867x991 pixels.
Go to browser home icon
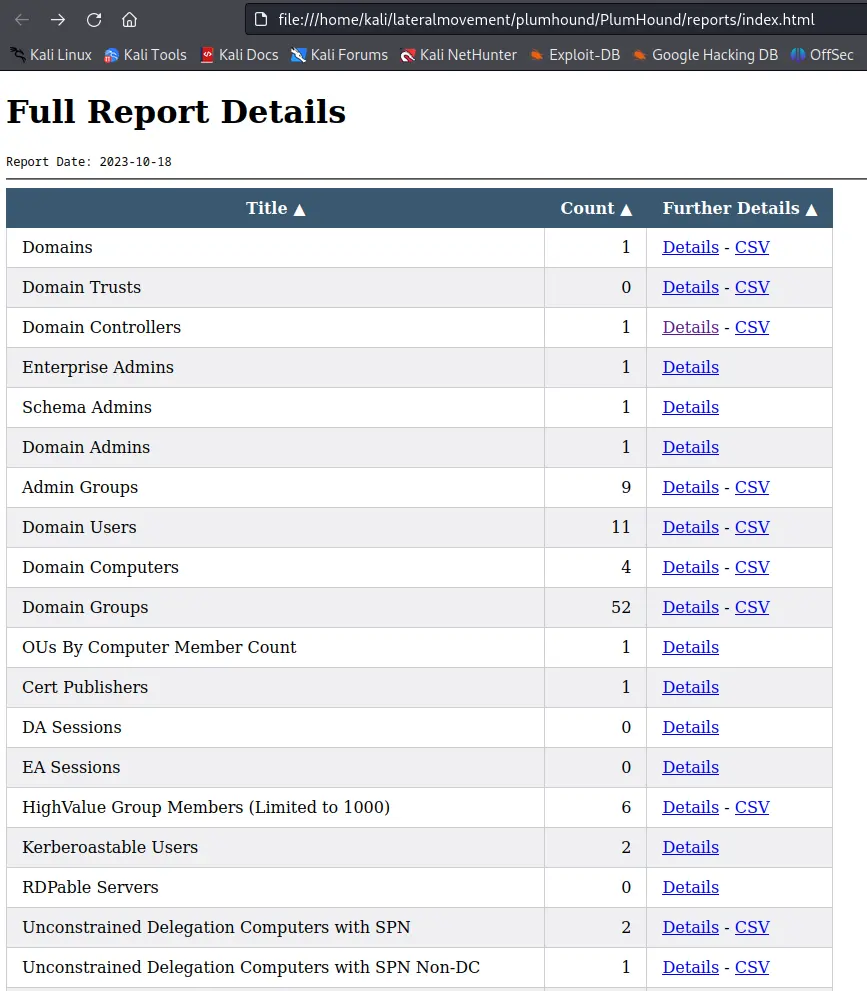tap(129, 20)
